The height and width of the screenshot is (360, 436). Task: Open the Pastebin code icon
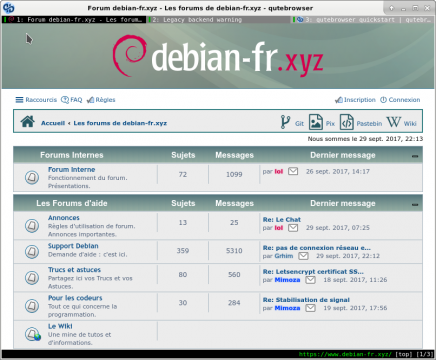[x=347, y=122]
